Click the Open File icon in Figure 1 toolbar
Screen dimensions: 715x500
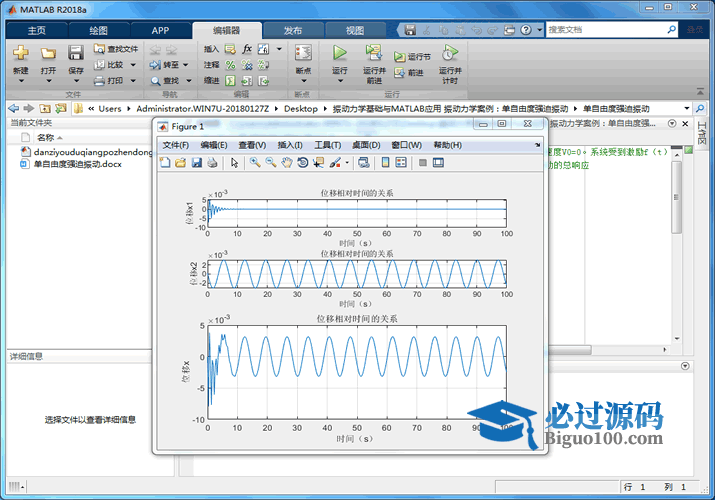(181, 163)
